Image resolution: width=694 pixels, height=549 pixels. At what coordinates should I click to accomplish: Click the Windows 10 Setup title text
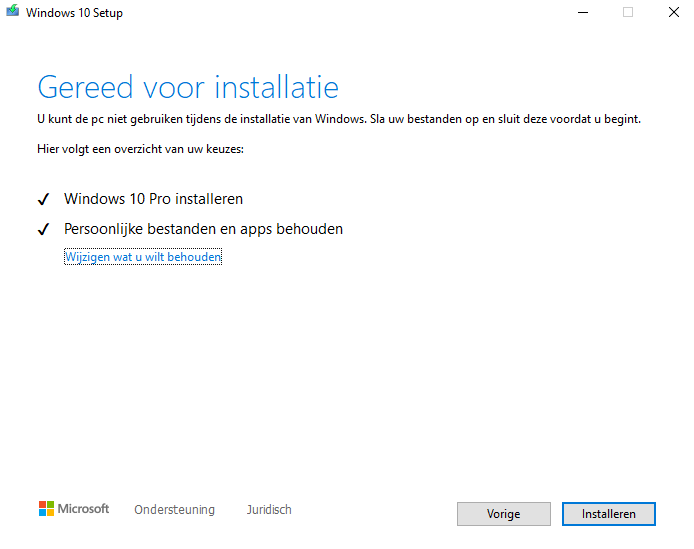pyautogui.click(x=75, y=13)
